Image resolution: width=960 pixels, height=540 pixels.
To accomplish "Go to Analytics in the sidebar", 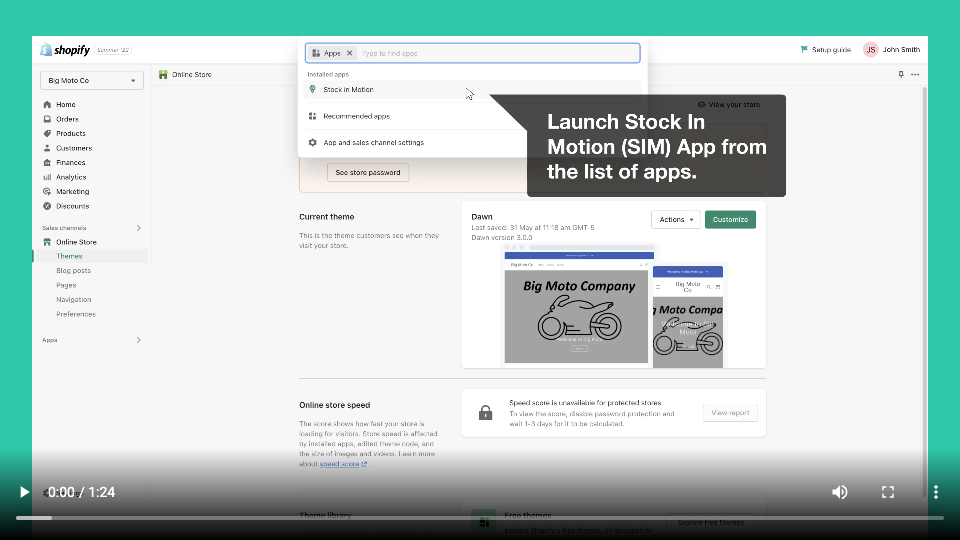I will click(71, 177).
